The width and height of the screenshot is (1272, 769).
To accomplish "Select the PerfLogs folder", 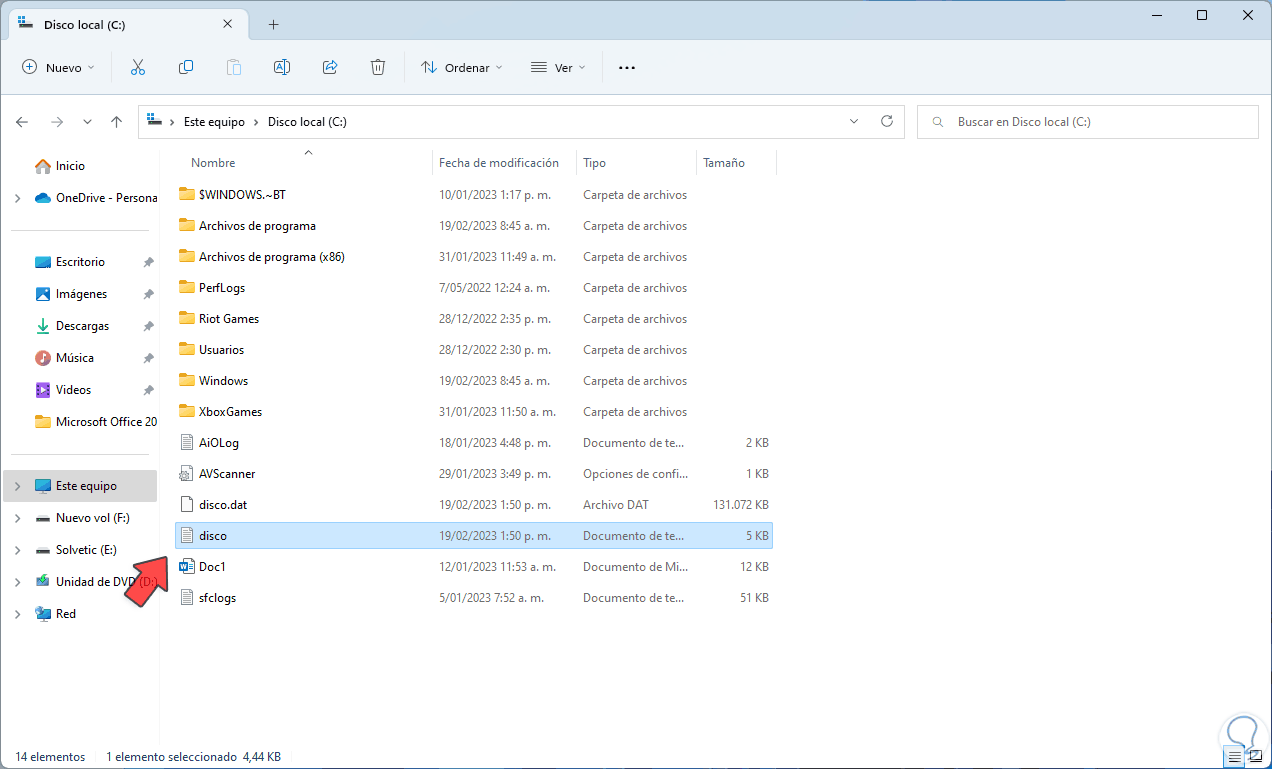I will [x=474, y=288].
